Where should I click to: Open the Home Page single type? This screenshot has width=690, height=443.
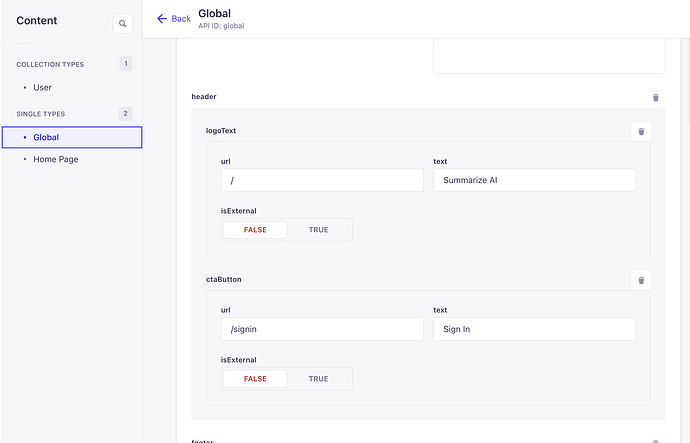(55, 159)
